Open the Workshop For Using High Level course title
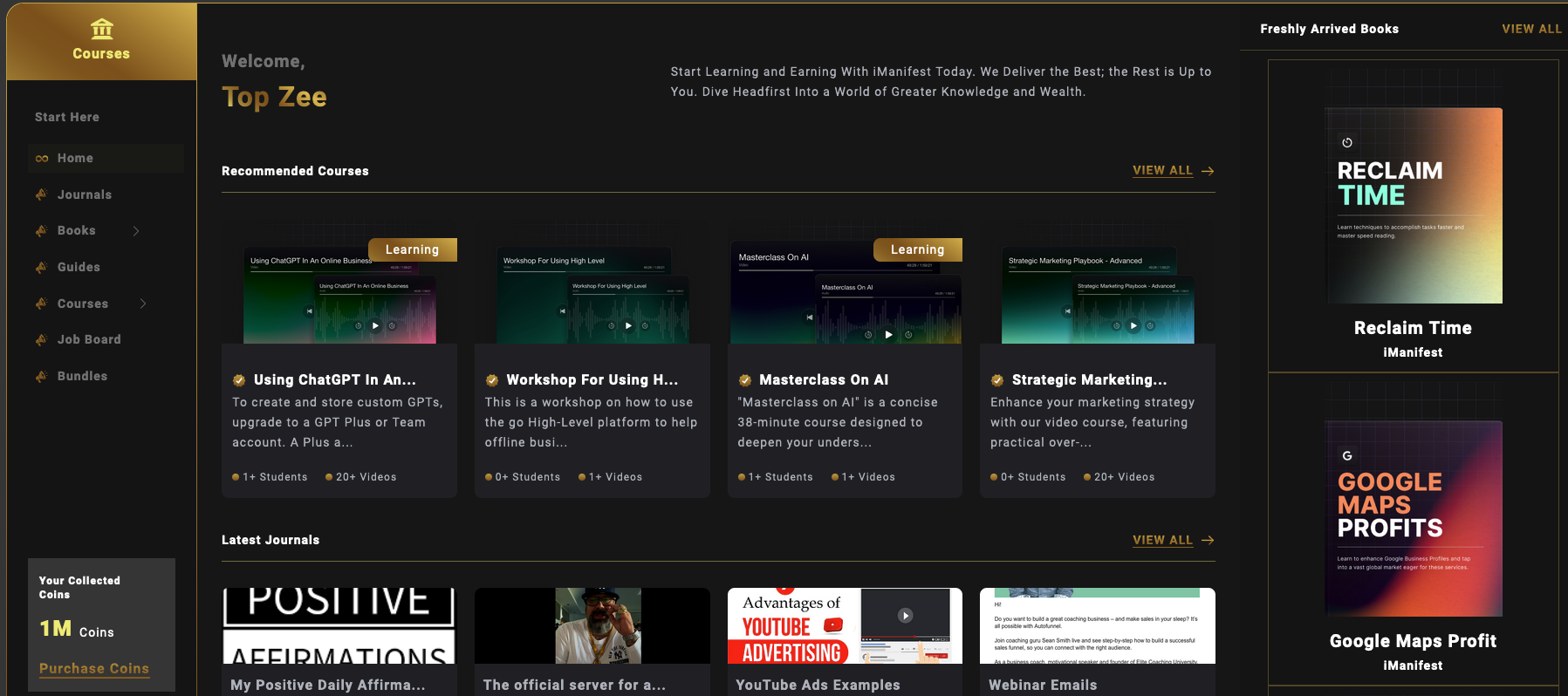1568x696 pixels. pos(592,380)
